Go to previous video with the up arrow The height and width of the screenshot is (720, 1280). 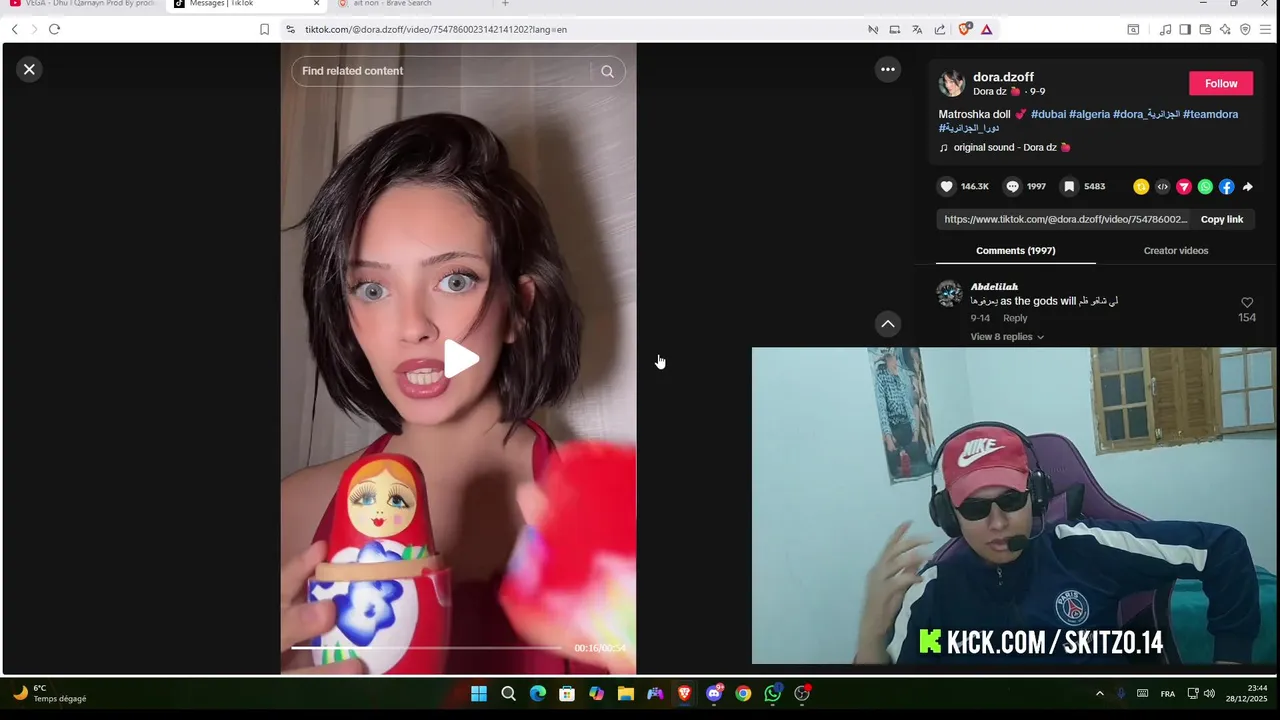point(887,323)
